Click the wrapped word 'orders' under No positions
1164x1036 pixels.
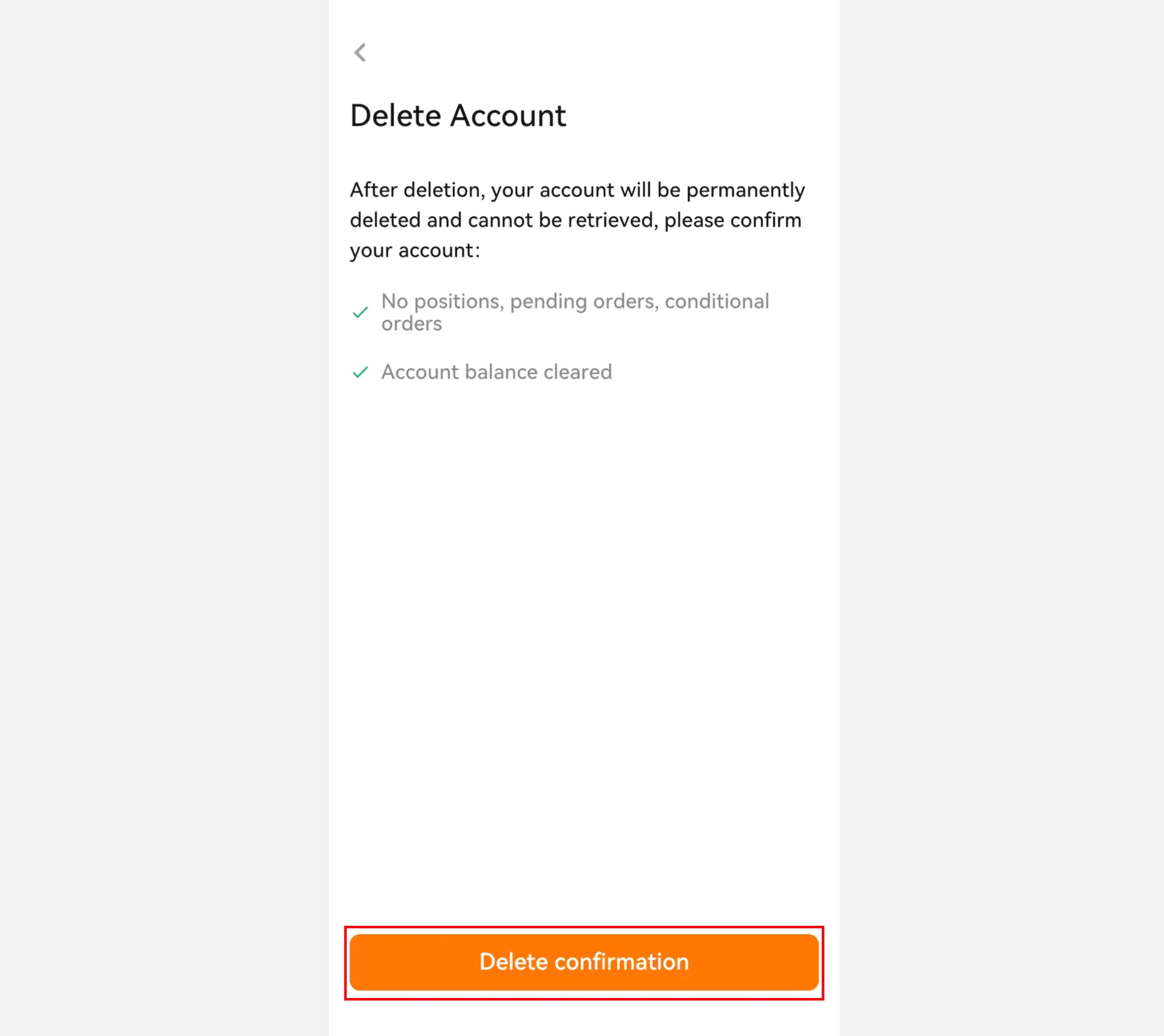411,324
